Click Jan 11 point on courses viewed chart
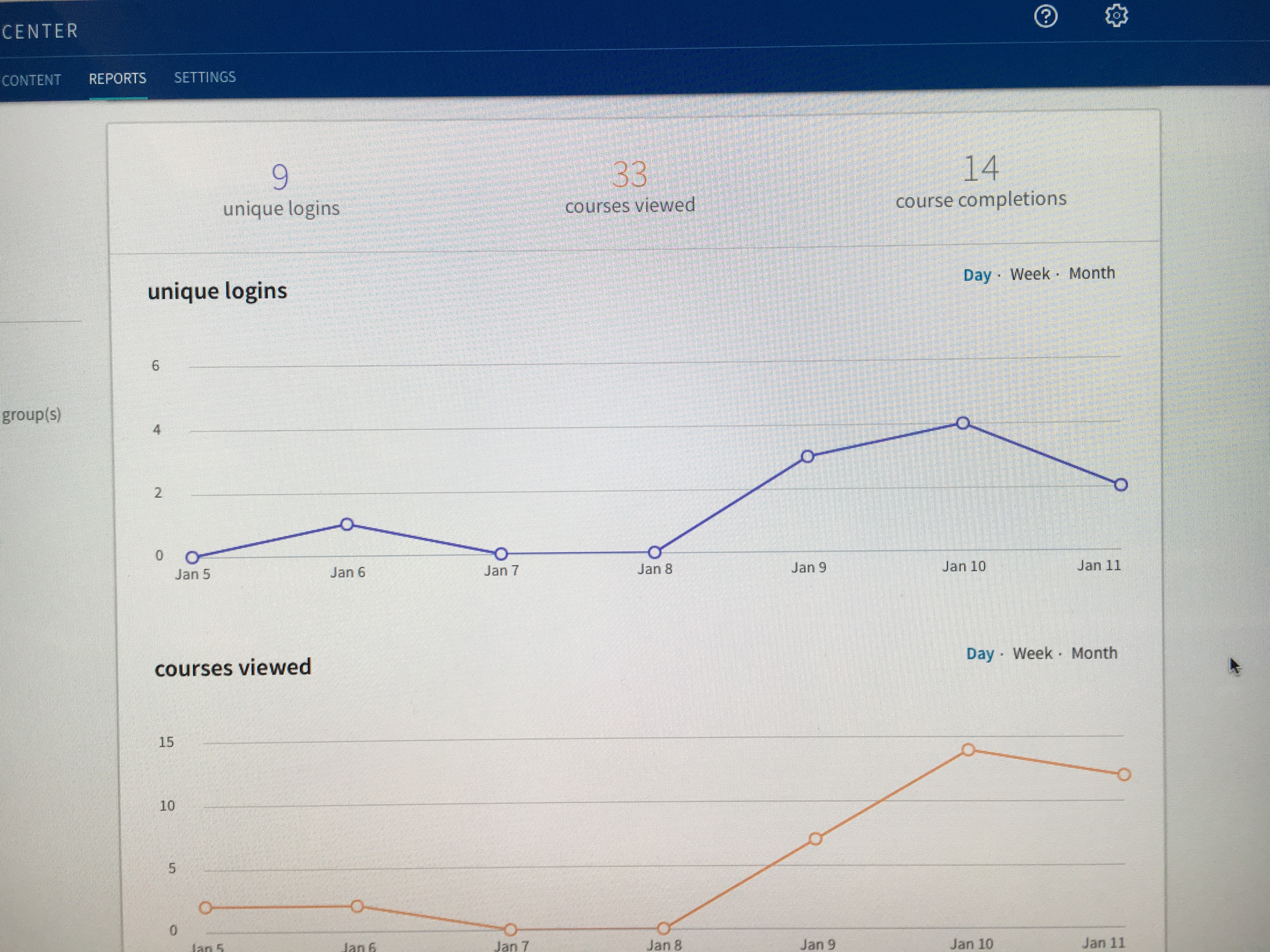Image resolution: width=1270 pixels, height=952 pixels. (x=1124, y=775)
